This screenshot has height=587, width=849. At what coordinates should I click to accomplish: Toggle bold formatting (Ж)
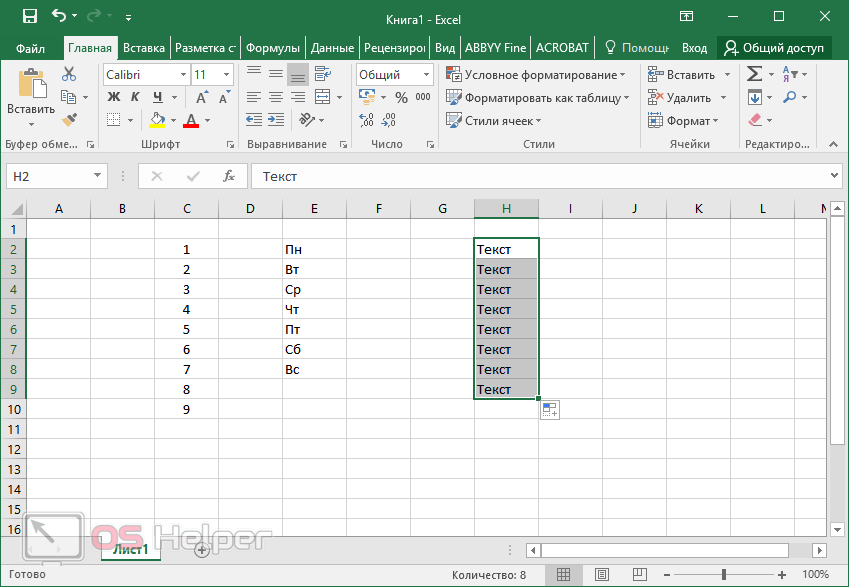tap(113, 97)
